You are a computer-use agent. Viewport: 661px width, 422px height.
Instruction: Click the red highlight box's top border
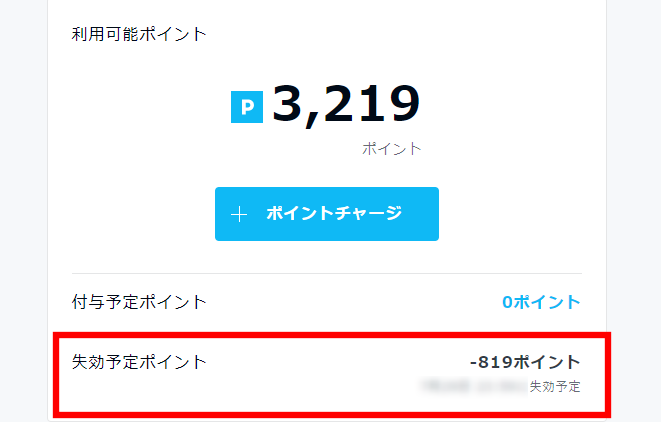point(330,335)
